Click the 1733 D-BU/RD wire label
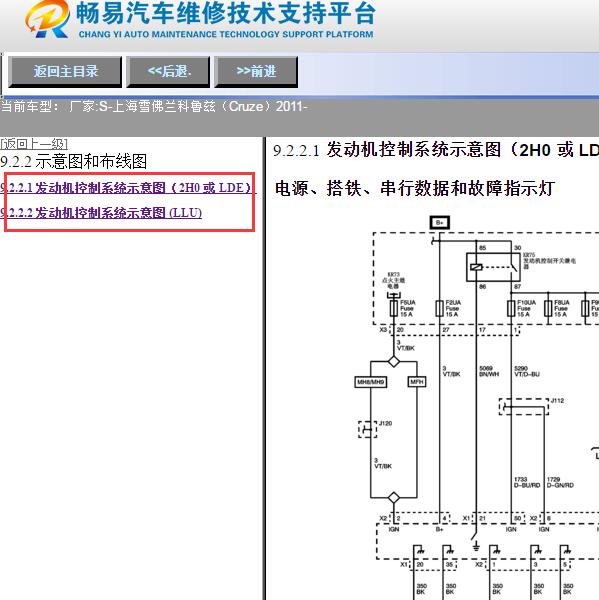This screenshot has width=599, height=600. click(527, 483)
